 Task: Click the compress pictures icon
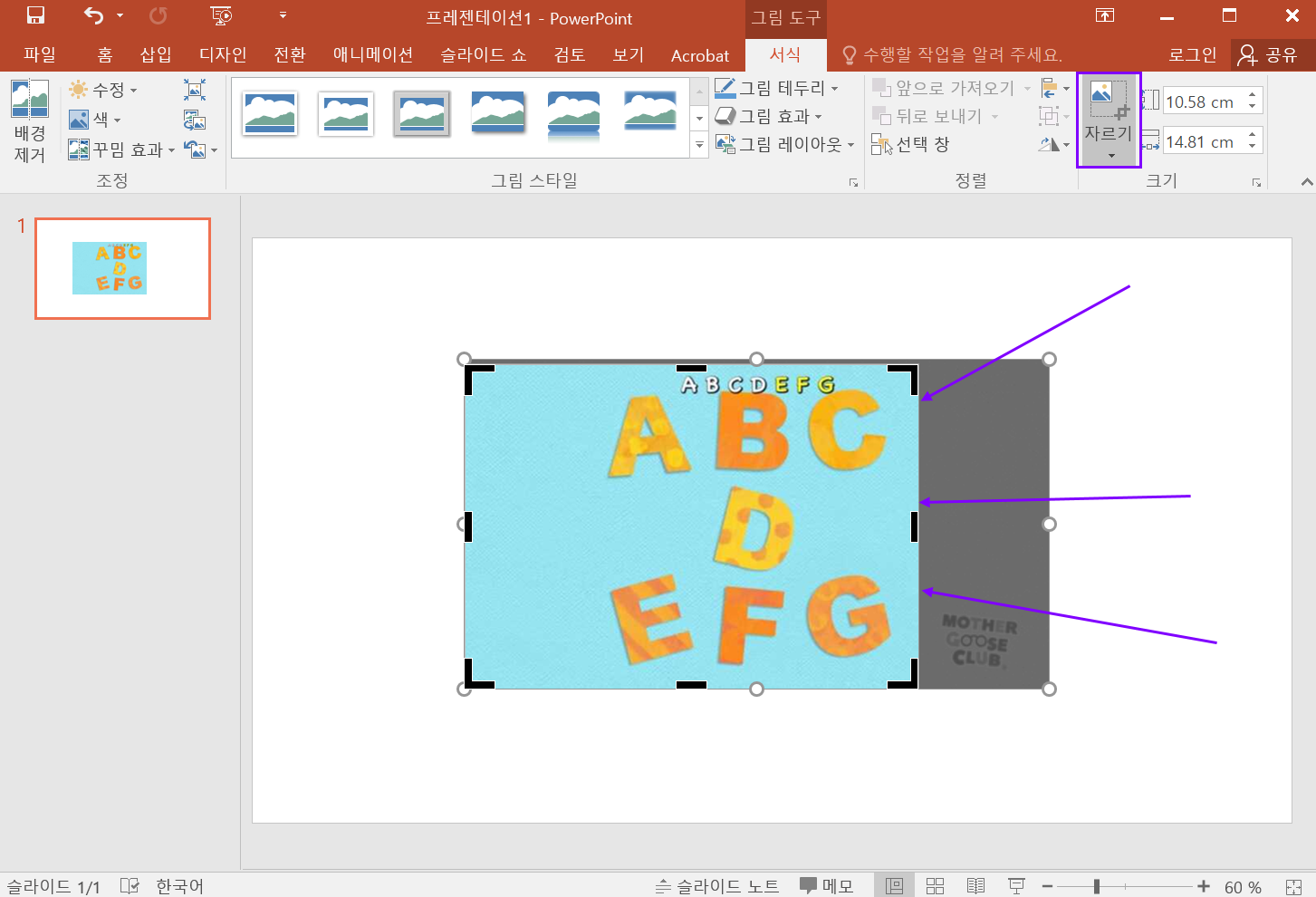coord(195,89)
